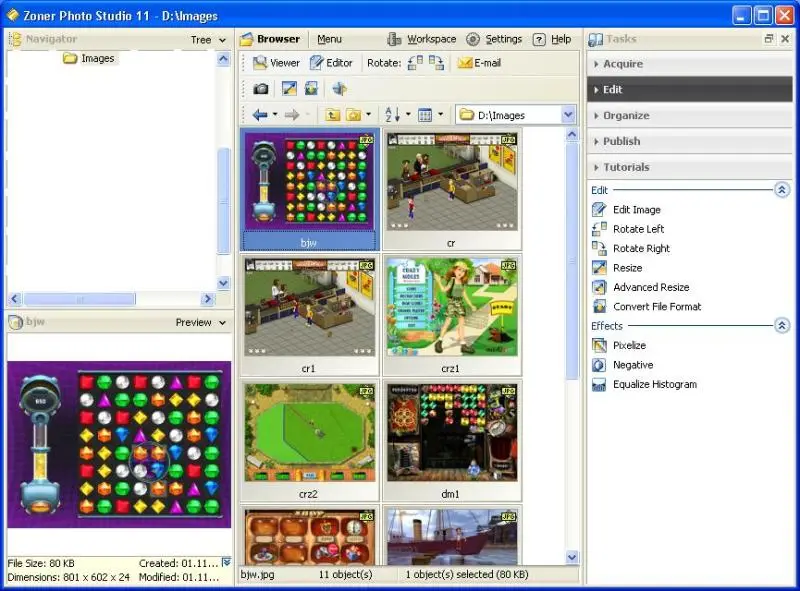Select the bjw thumbnail
Viewport: 800px width, 591px height.
310,189
